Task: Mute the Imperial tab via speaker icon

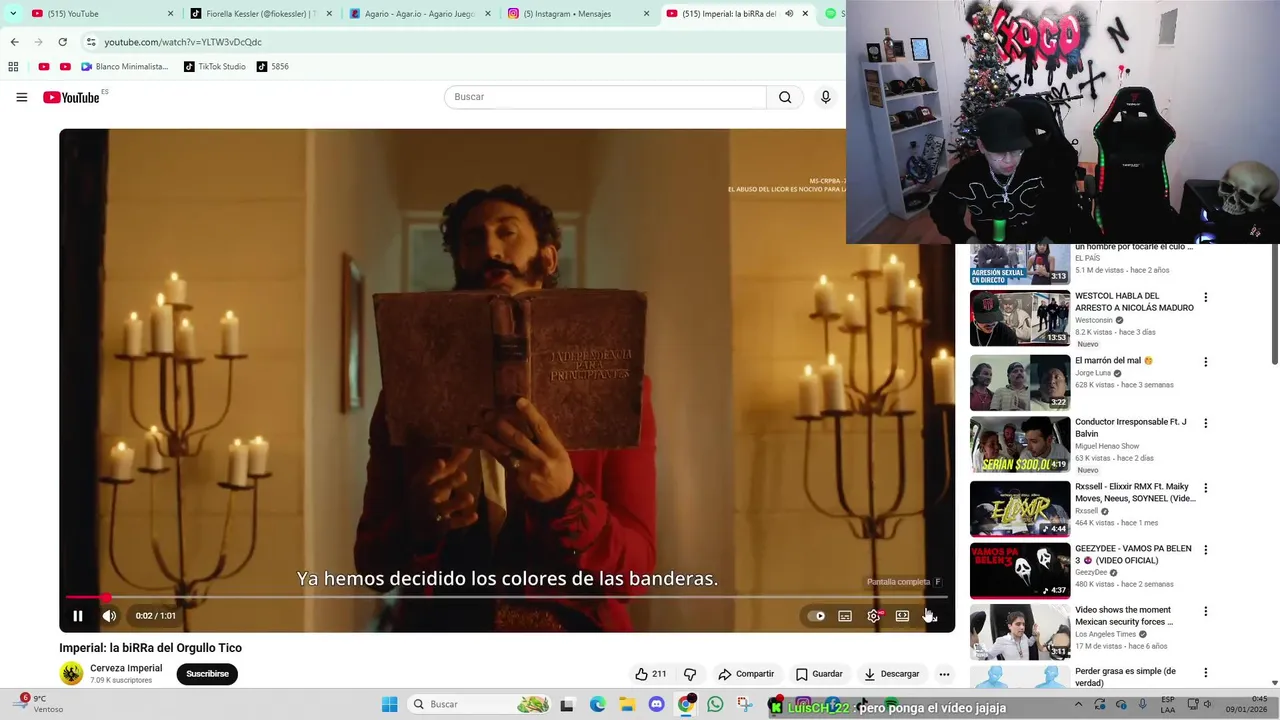Action: [x=789, y=14]
